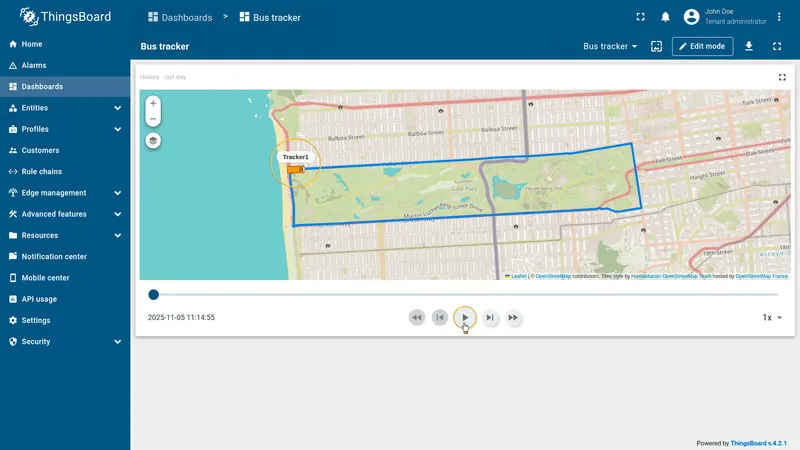Screen dimensions: 800x450
Task: Click the timeline slider handle
Action: (154, 294)
